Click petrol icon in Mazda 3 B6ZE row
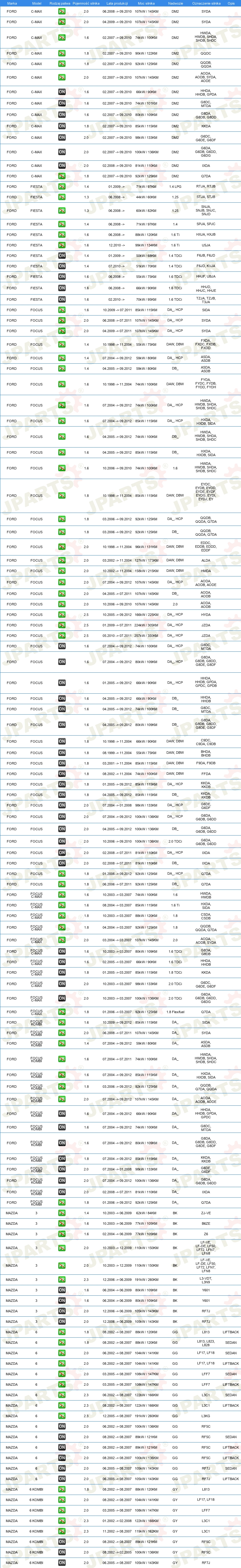 coord(61,1223)
